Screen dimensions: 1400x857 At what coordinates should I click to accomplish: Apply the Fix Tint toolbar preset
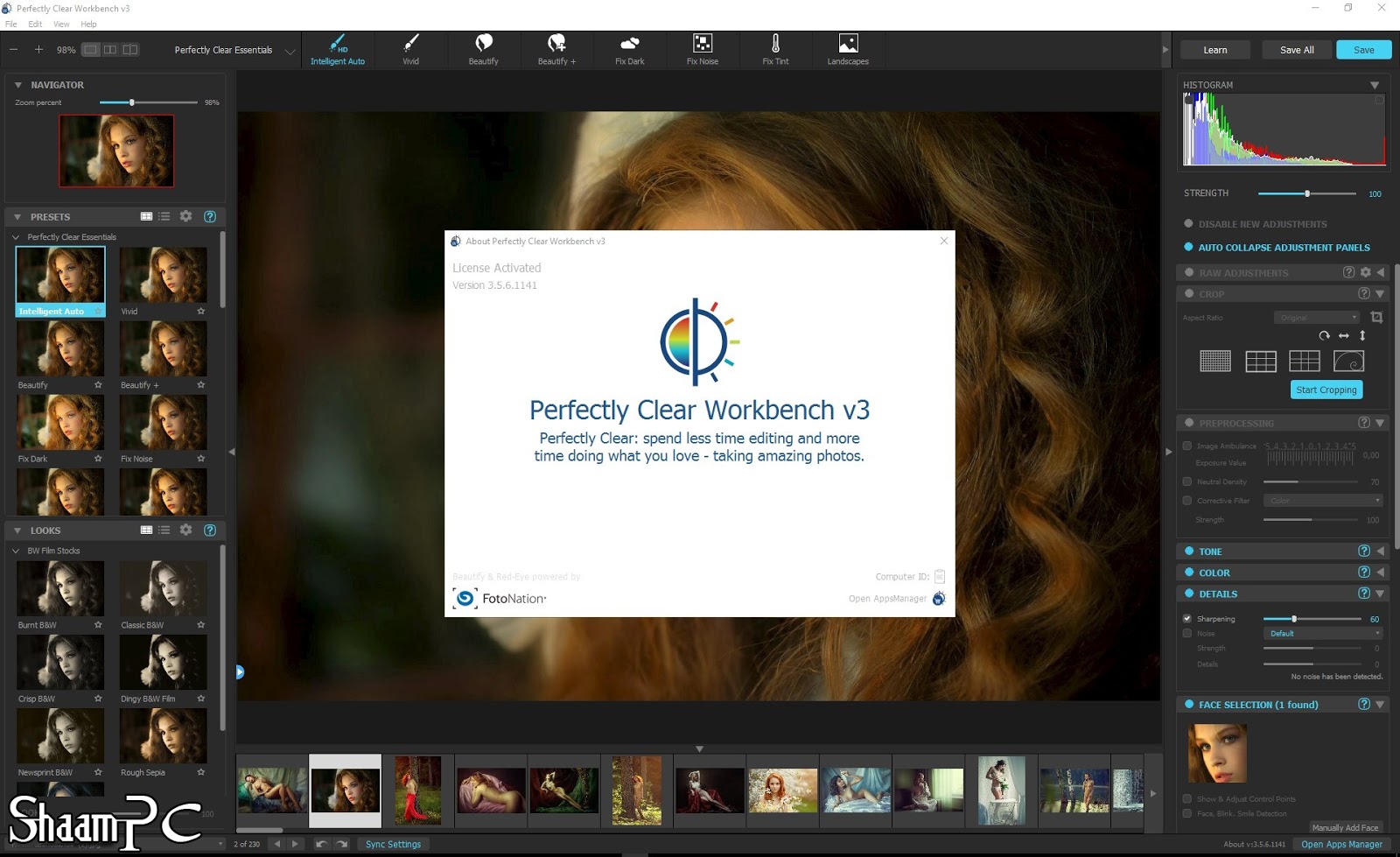coord(775,50)
